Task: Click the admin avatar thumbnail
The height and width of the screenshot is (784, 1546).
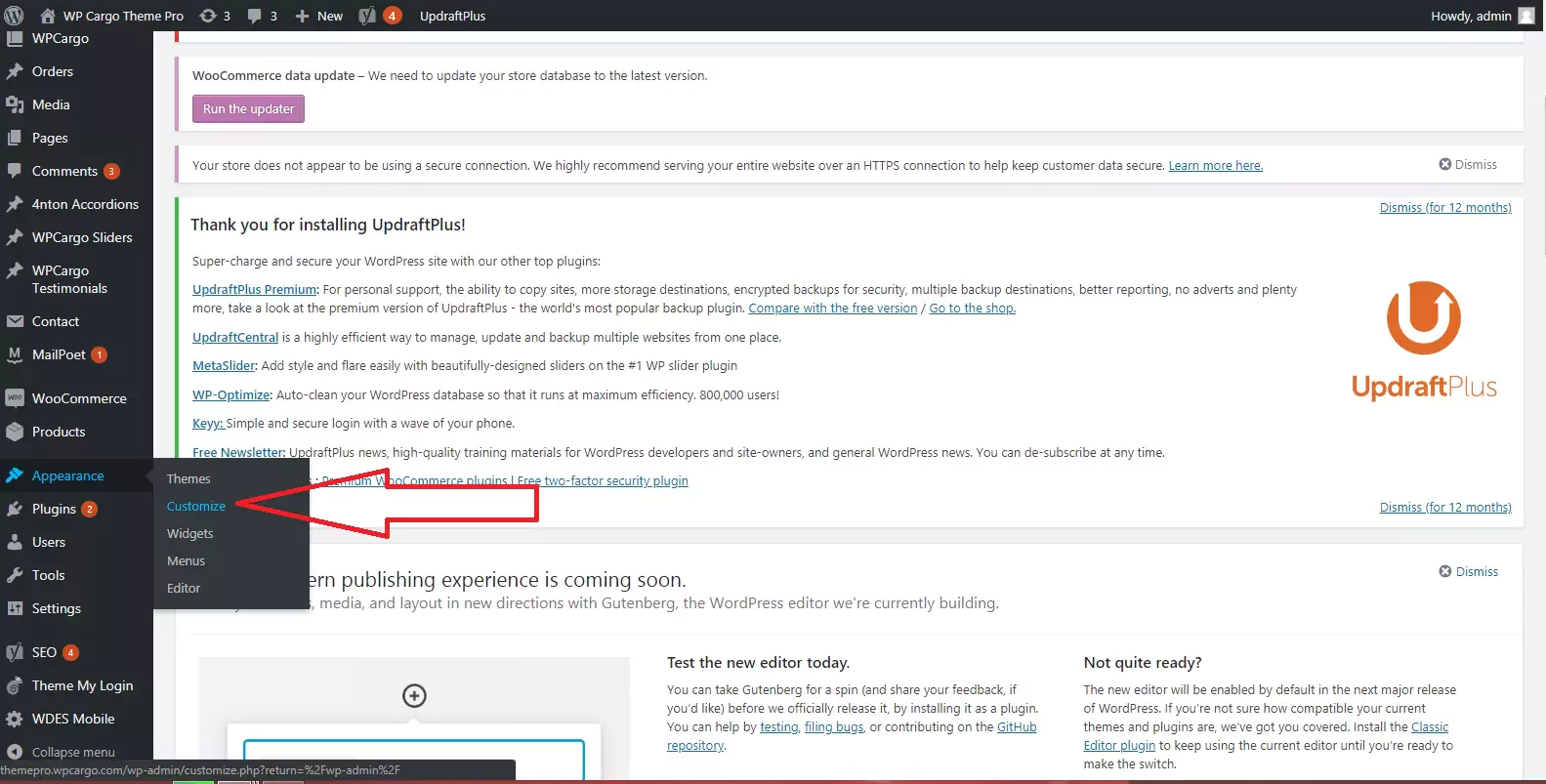Action: pyautogui.click(x=1526, y=16)
